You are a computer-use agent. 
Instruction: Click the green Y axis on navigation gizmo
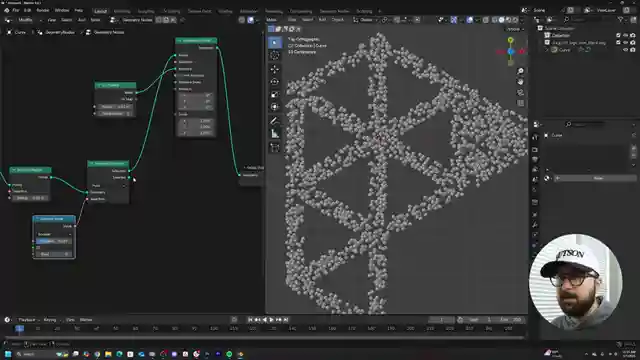tap(510, 40)
